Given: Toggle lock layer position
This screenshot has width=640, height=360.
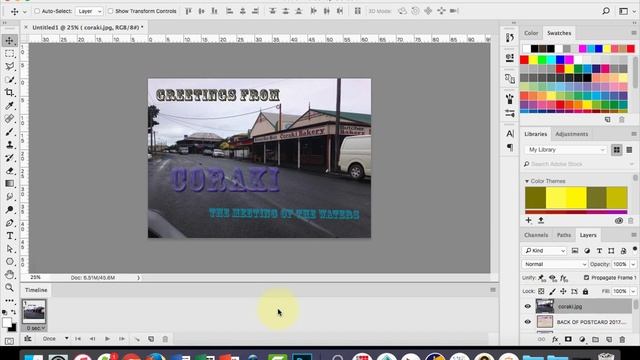Looking at the screenshot, I should click(x=563, y=291).
